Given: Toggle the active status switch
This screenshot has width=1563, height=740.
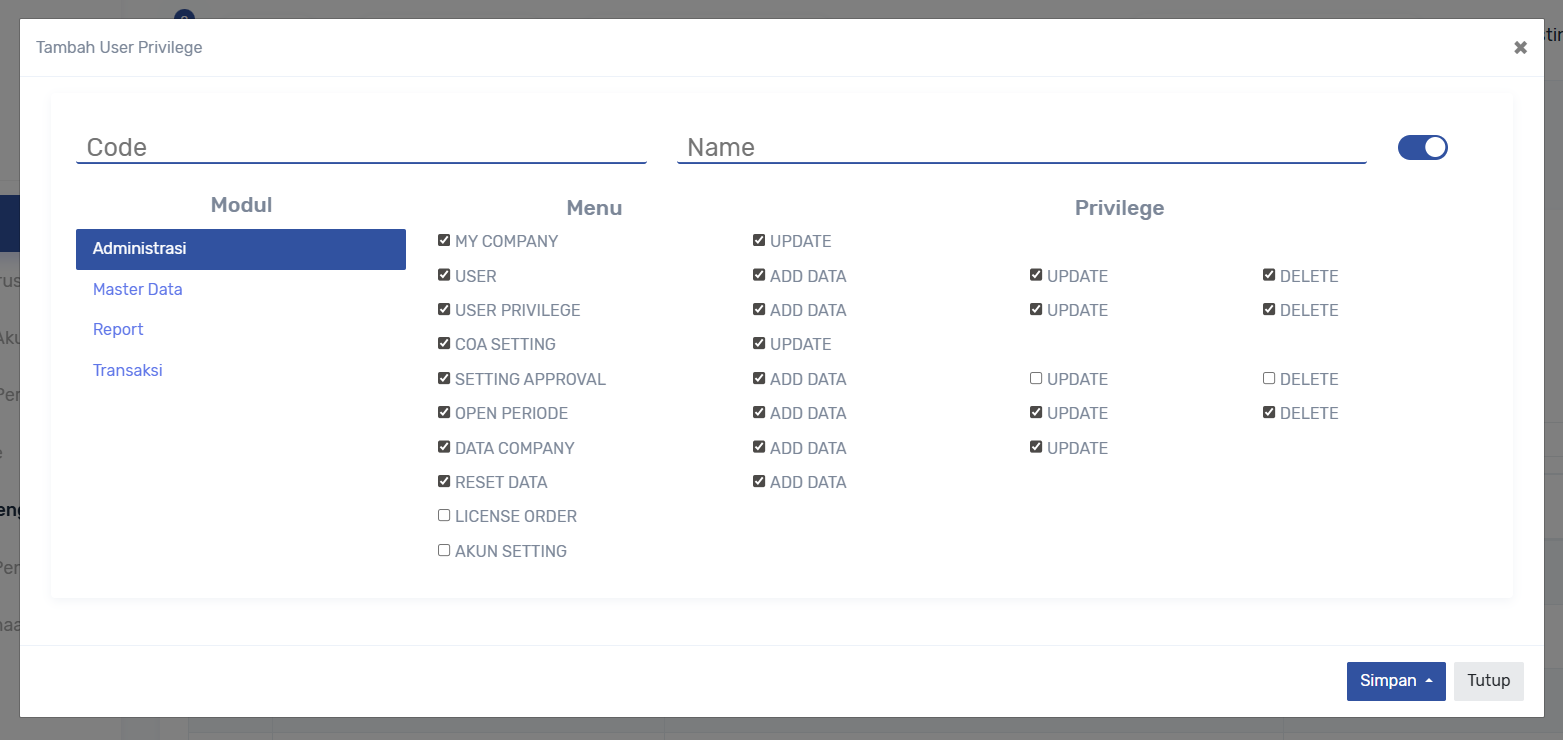Looking at the screenshot, I should [x=1422, y=148].
